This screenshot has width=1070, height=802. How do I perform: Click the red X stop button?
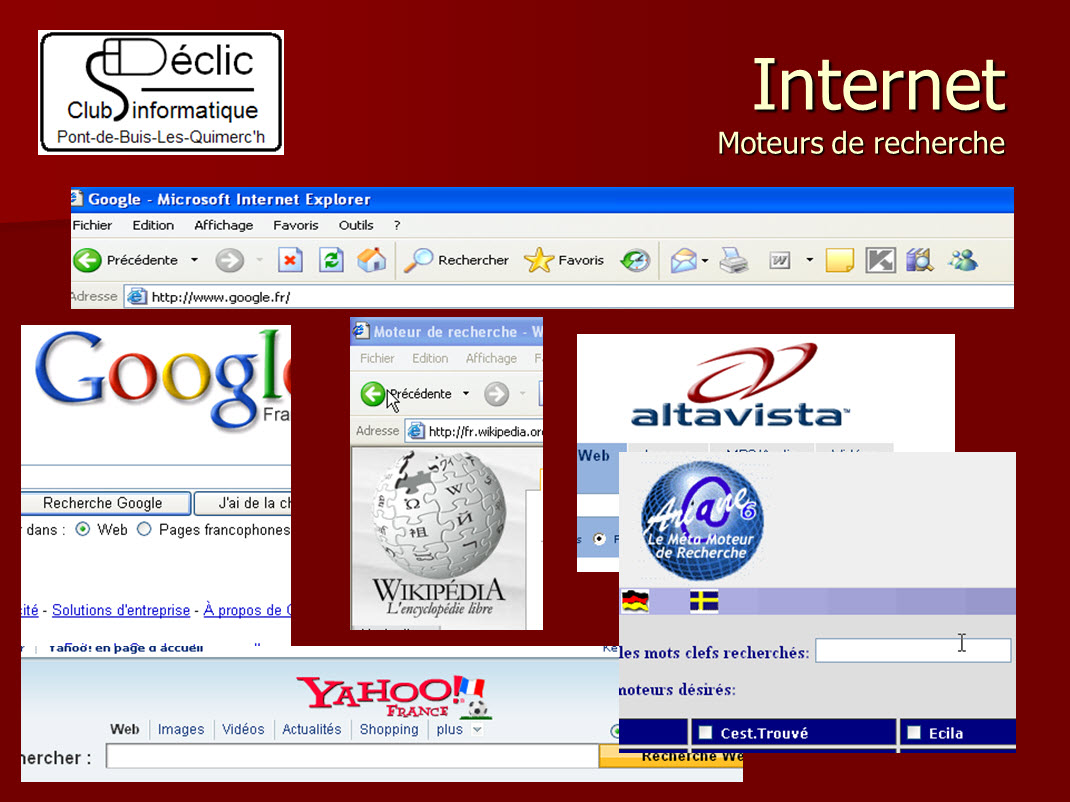click(290, 260)
